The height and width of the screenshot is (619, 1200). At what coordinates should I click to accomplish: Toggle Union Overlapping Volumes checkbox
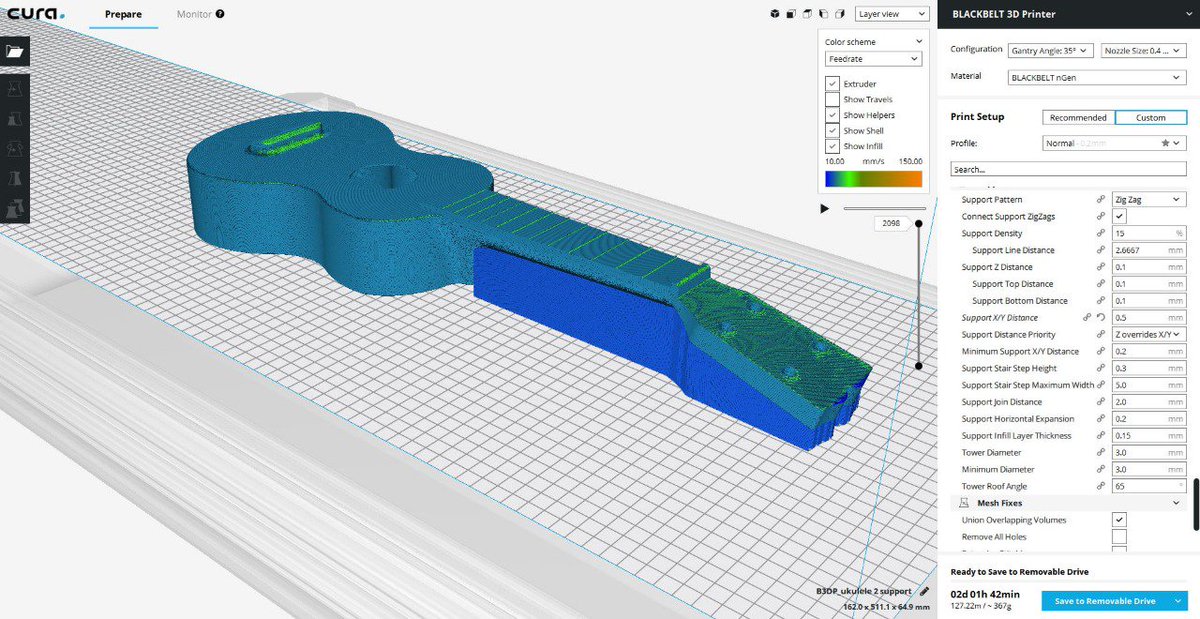(x=1119, y=520)
